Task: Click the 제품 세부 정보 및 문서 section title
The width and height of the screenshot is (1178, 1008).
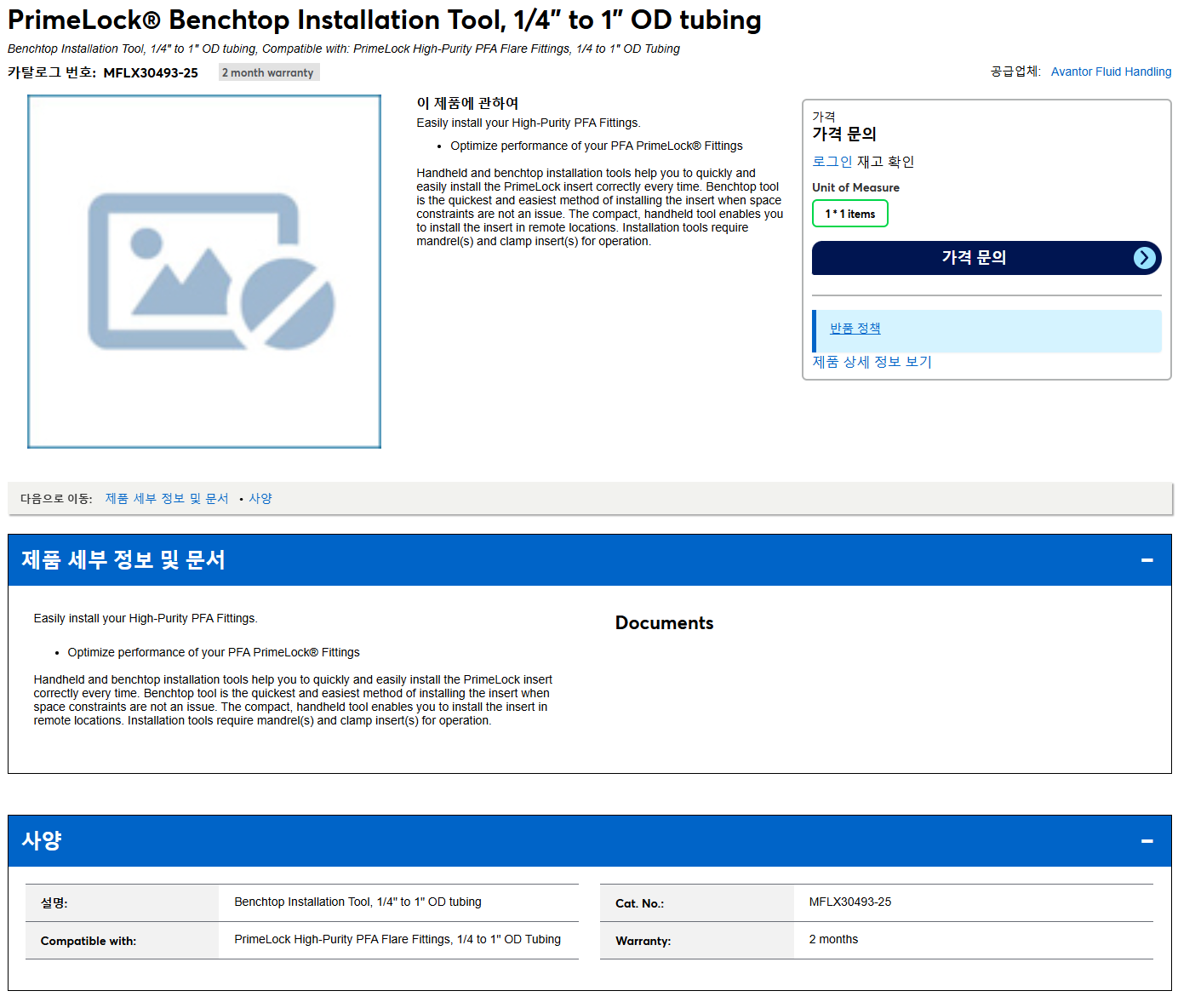Action: [x=123, y=560]
